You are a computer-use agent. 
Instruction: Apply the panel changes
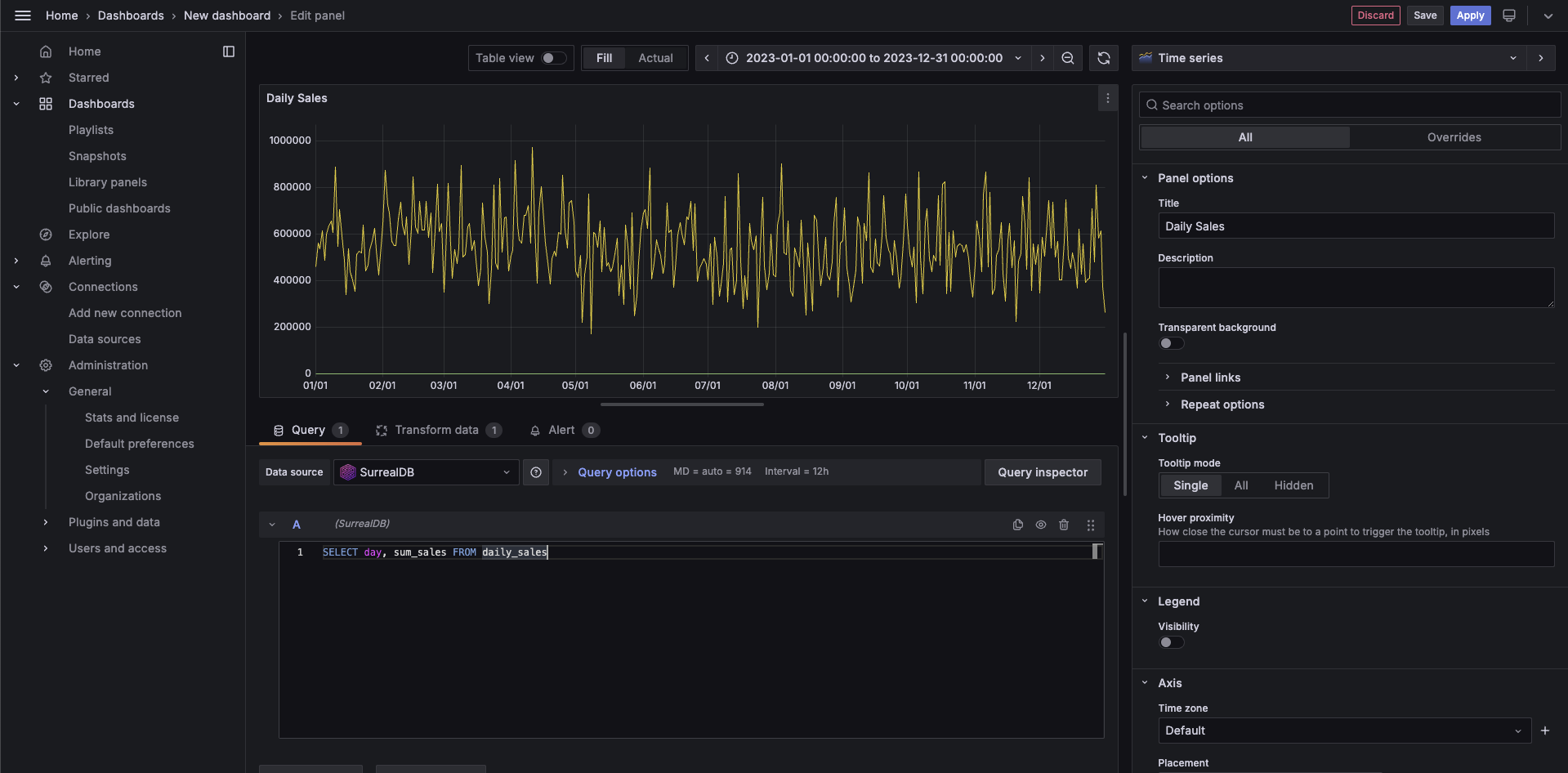[1470, 15]
